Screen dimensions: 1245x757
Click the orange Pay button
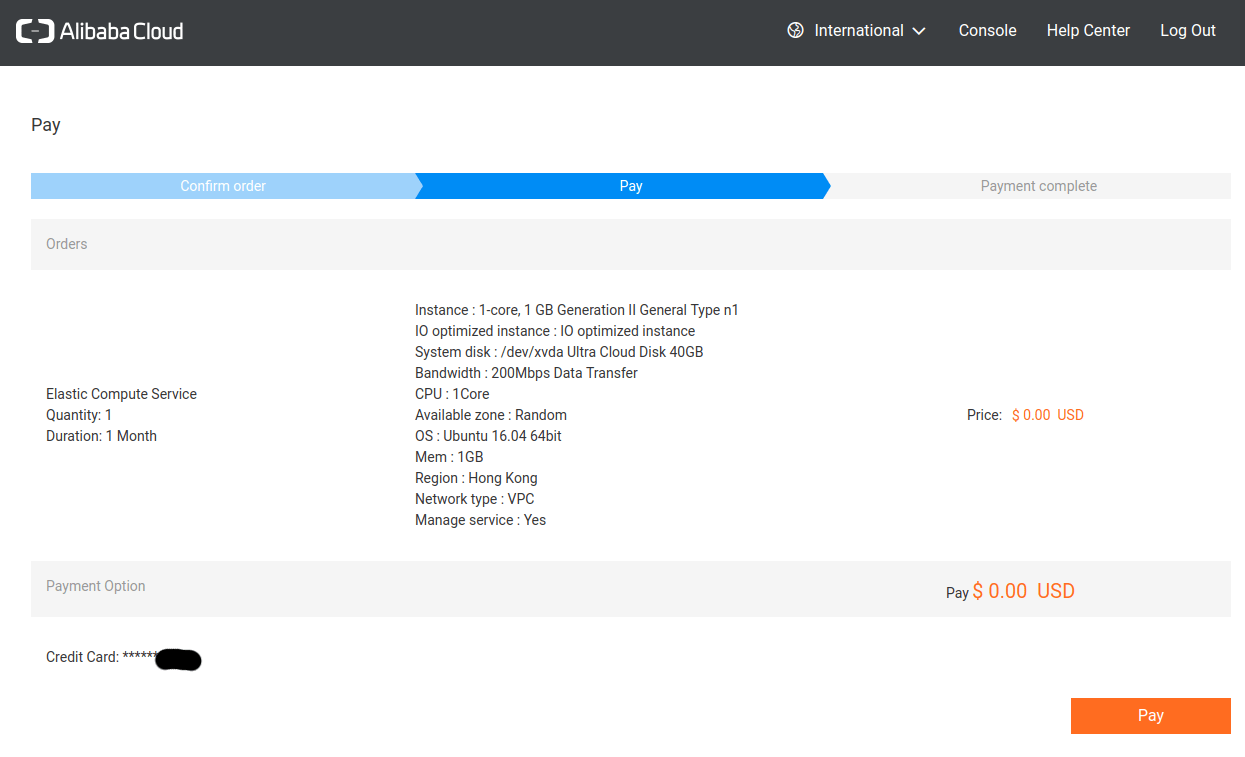[x=1151, y=716]
